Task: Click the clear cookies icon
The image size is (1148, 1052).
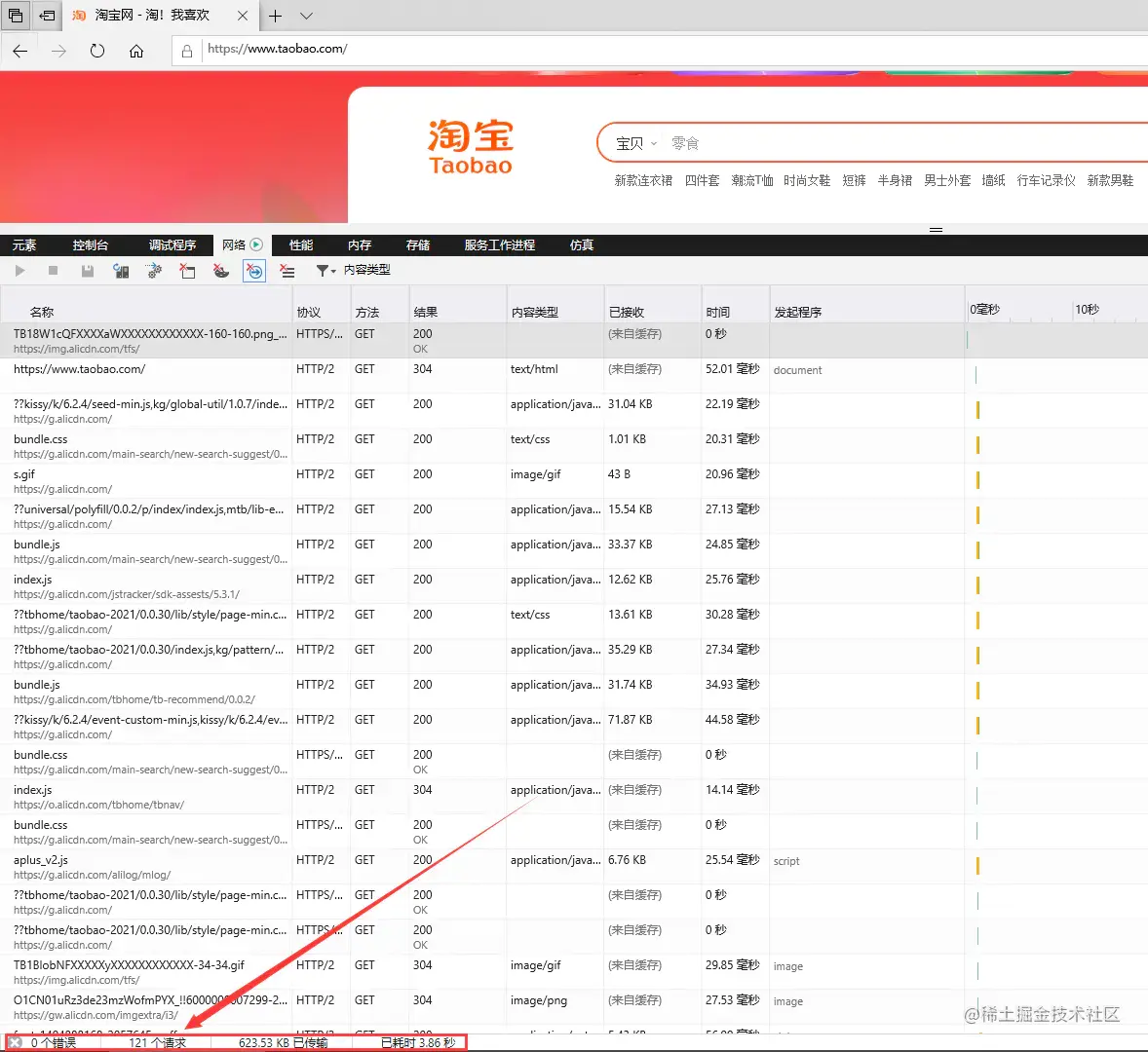Action: [221, 272]
